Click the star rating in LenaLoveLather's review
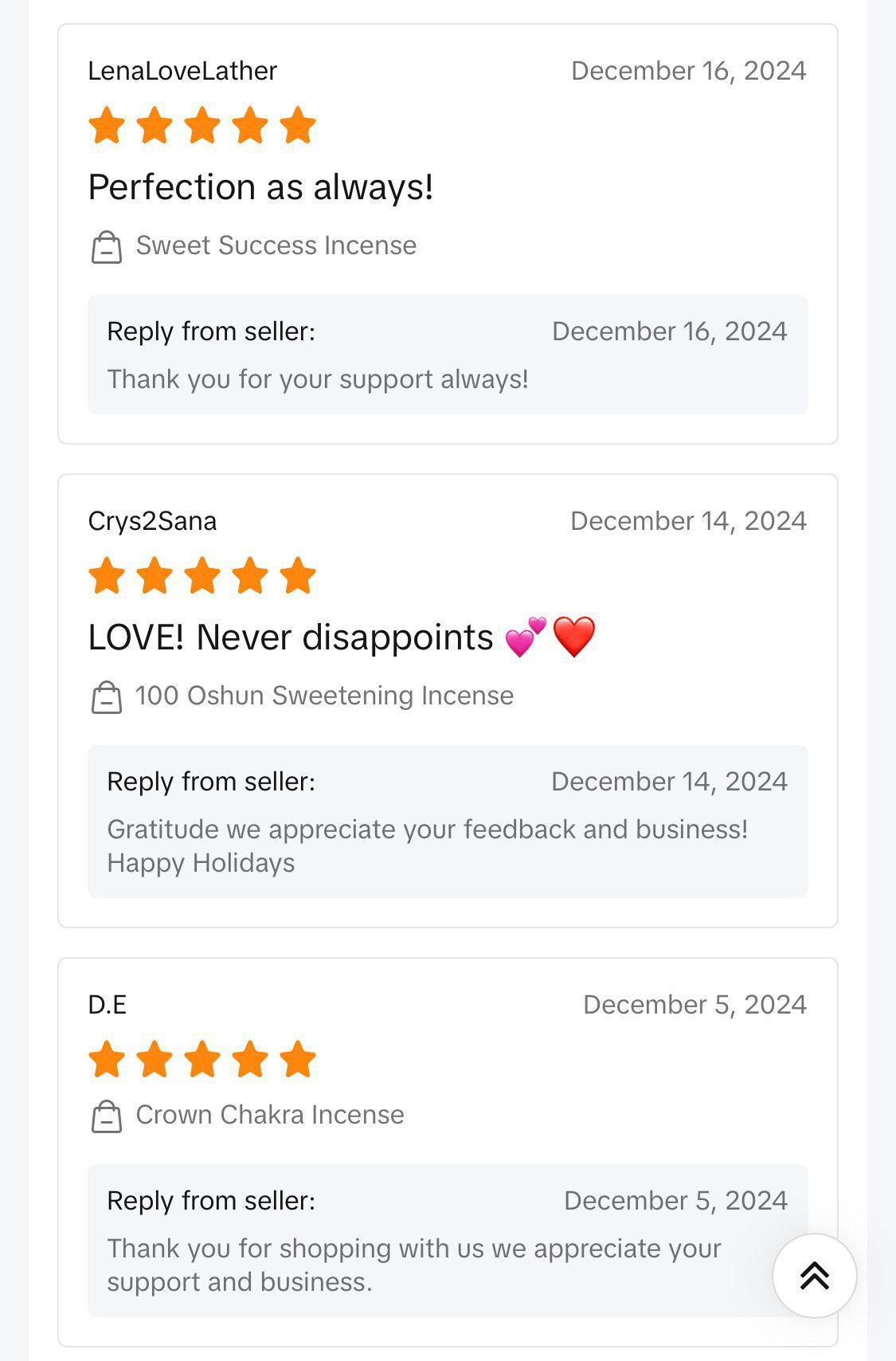The image size is (896, 1361). click(x=202, y=126)
